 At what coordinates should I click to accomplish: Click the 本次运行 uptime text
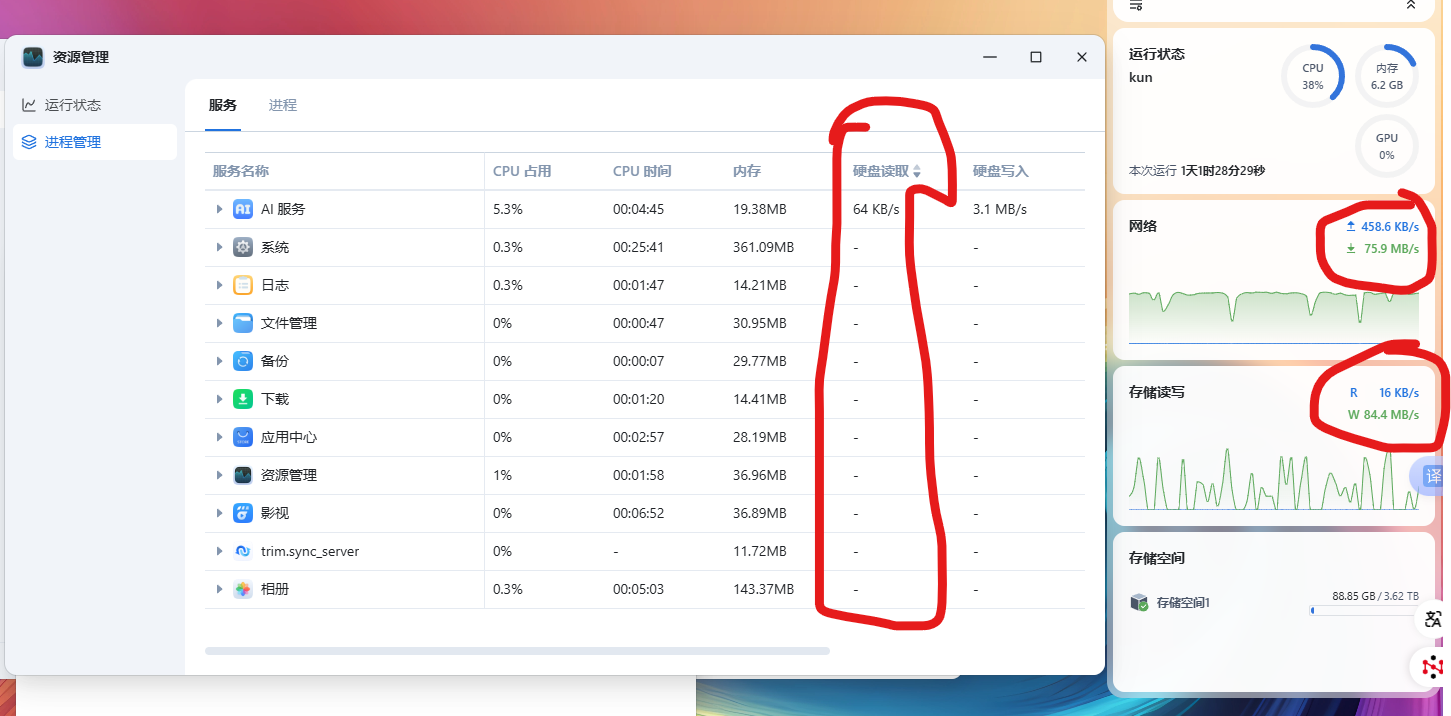tap(1197, 171)
